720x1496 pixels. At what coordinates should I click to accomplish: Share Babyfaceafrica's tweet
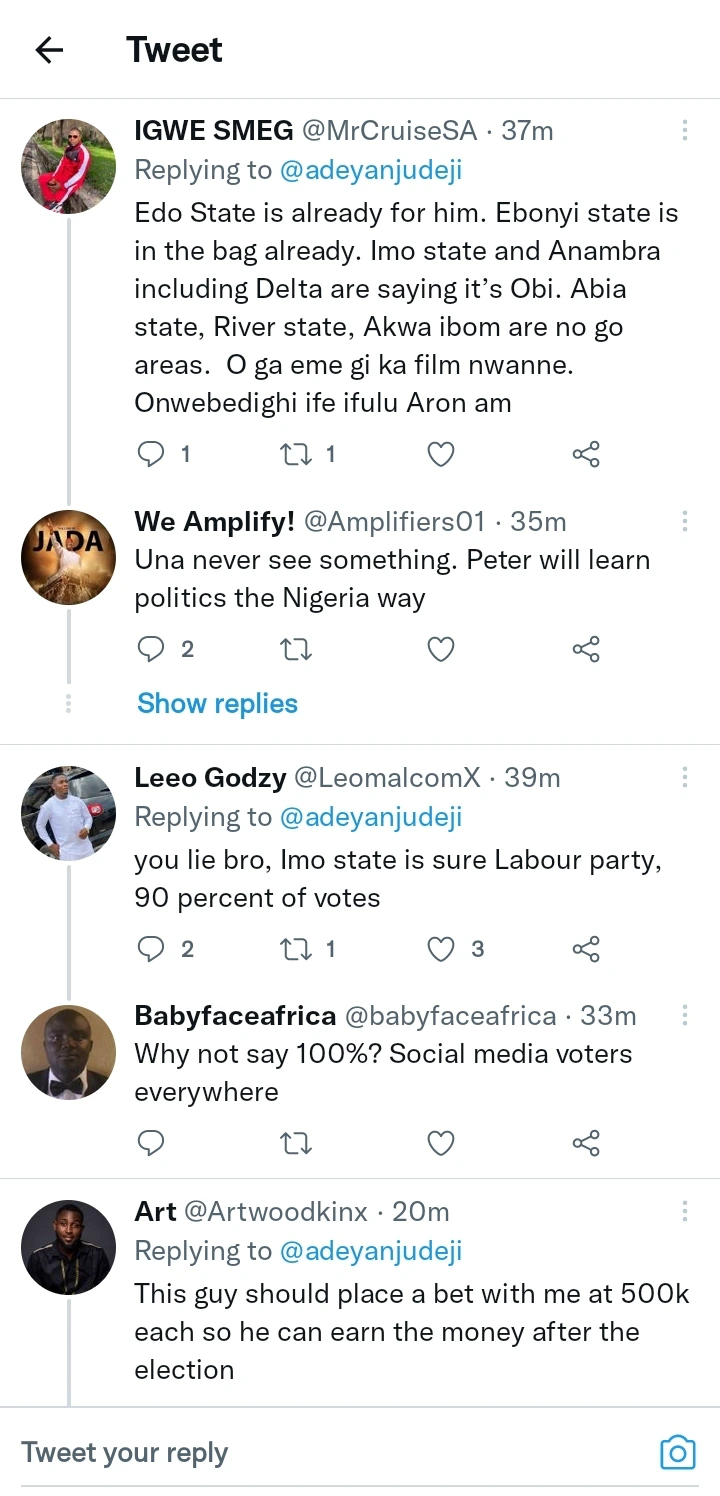click(585, 1142)
